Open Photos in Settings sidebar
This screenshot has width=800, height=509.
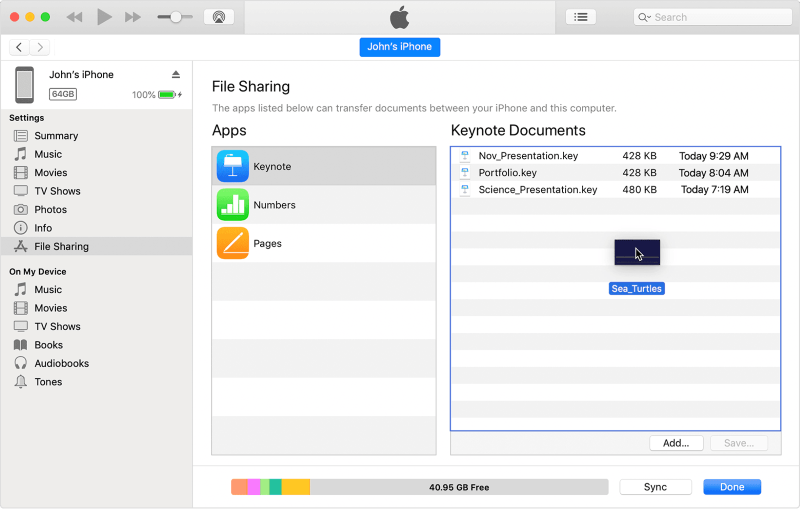pos(50,209)
